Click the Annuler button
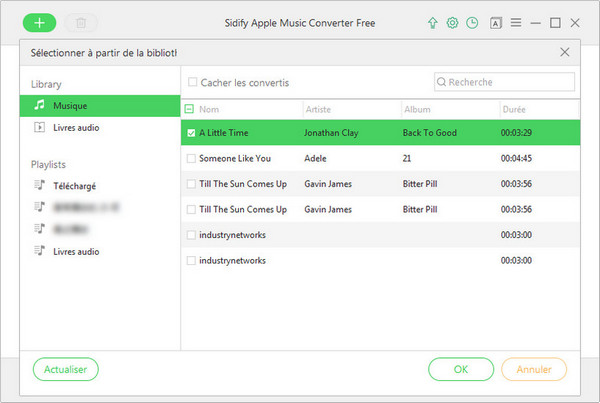 pyautogui.click(x=534, y=369)
